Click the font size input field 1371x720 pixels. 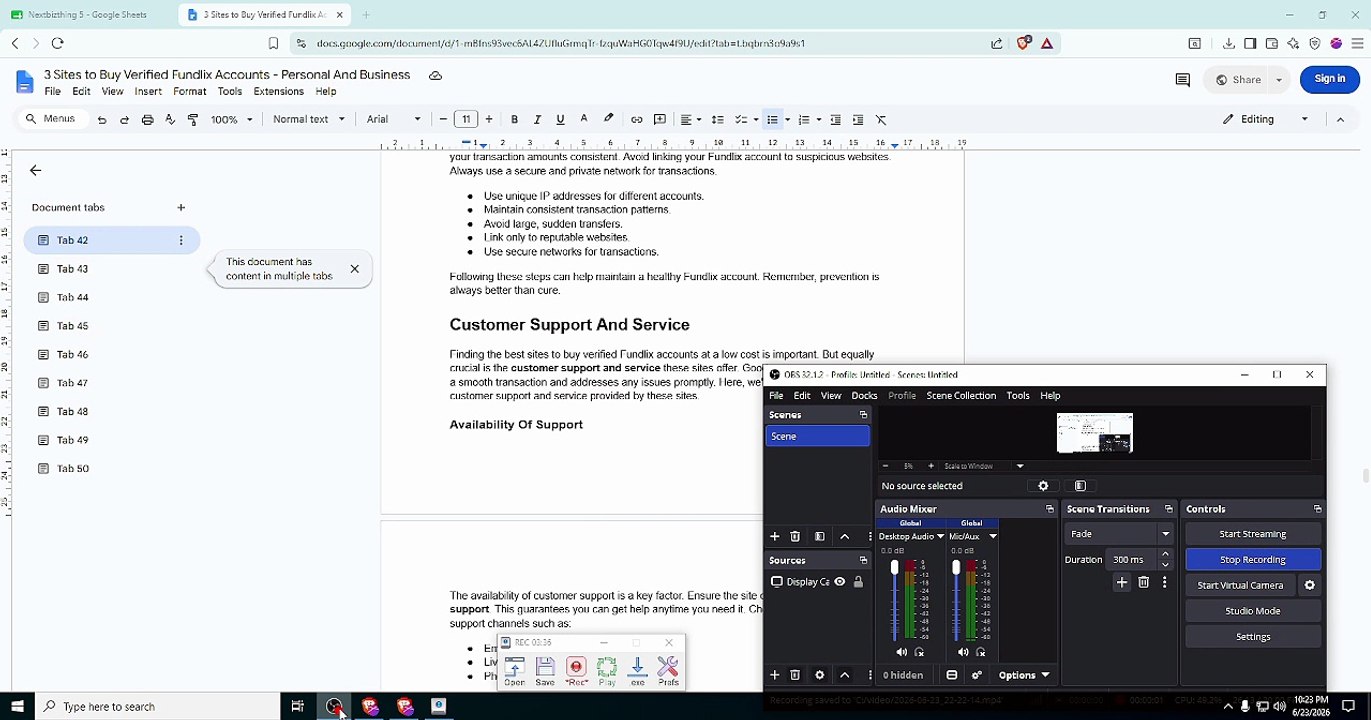[x=466, y=120]
